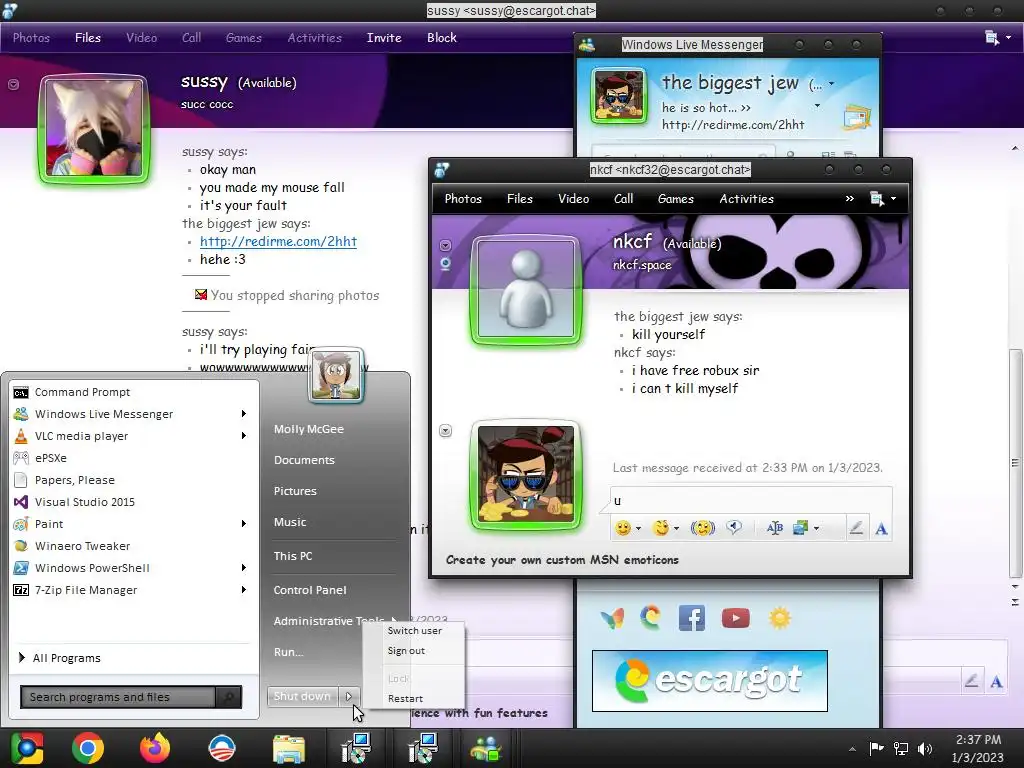The width and height of the screenshot is (1024, 768).
Task: Click the Windows Live Messenger taskbar icon
Action: [486, 749]
